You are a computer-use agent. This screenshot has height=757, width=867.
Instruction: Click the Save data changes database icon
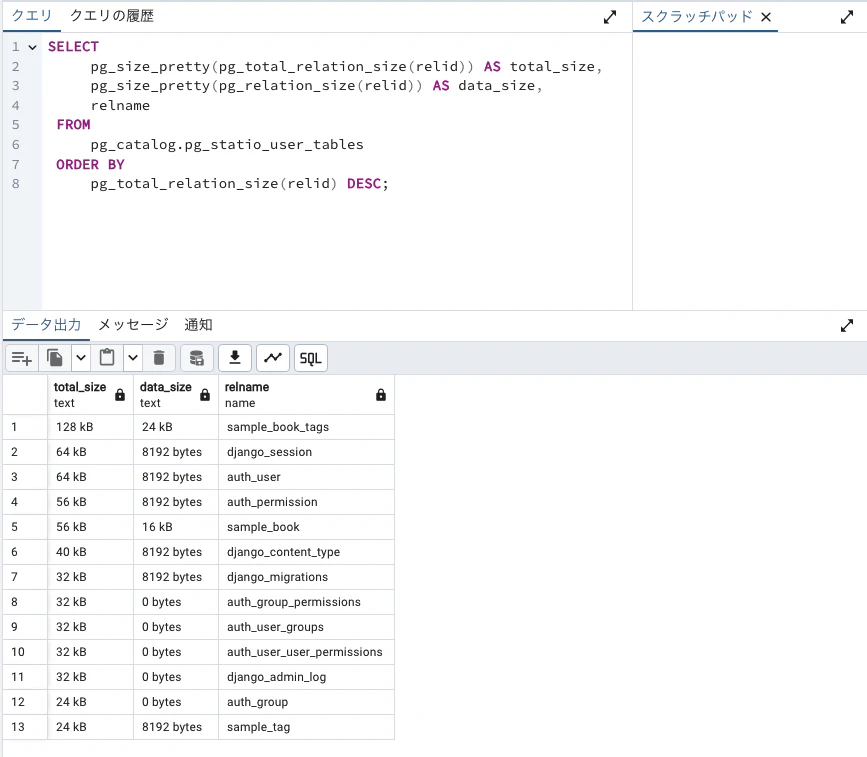point(197,358)
